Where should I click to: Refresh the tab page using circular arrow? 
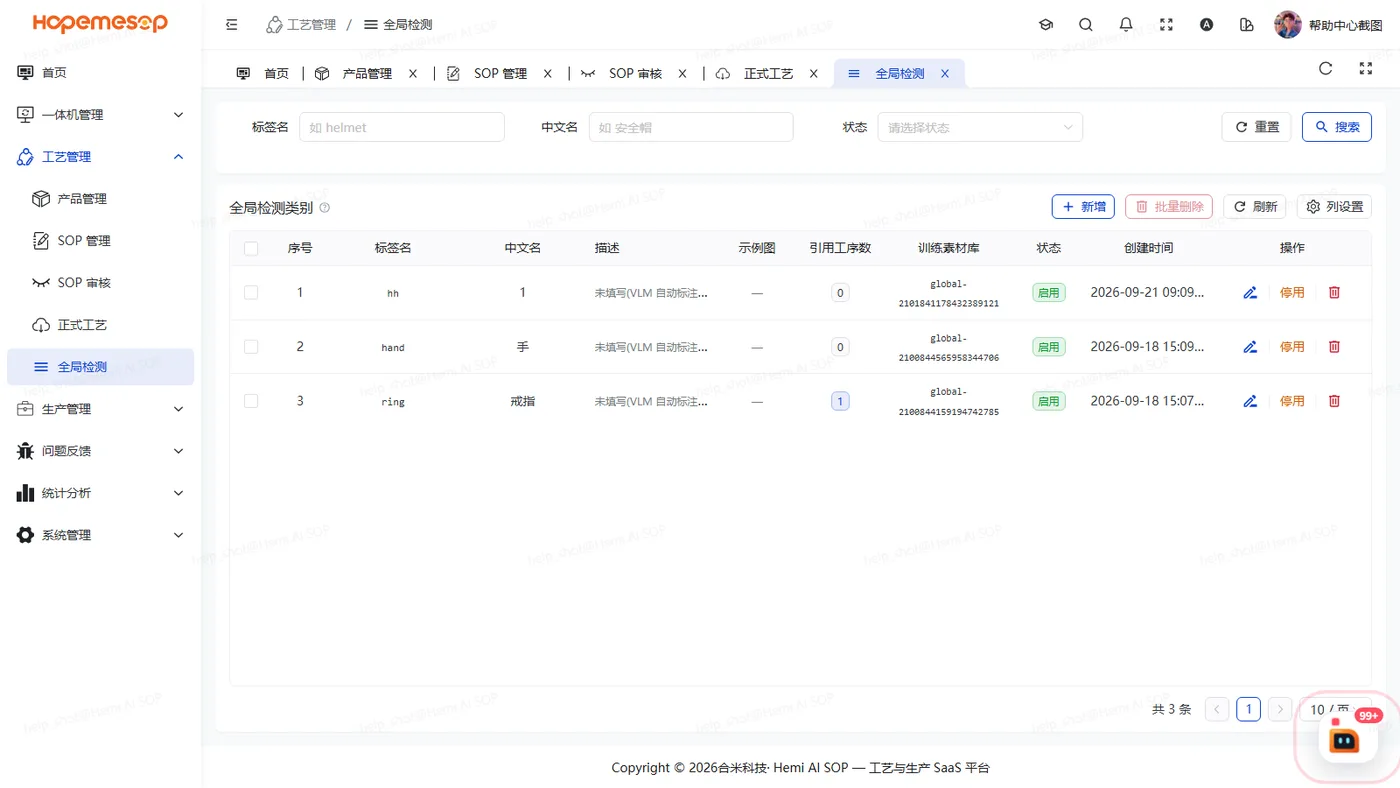coord(1326,69)
